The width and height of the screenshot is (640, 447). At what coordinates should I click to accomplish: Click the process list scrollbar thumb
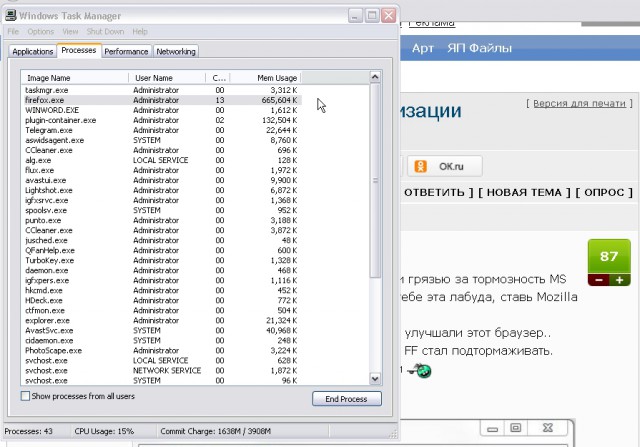[x=375, y=180]
